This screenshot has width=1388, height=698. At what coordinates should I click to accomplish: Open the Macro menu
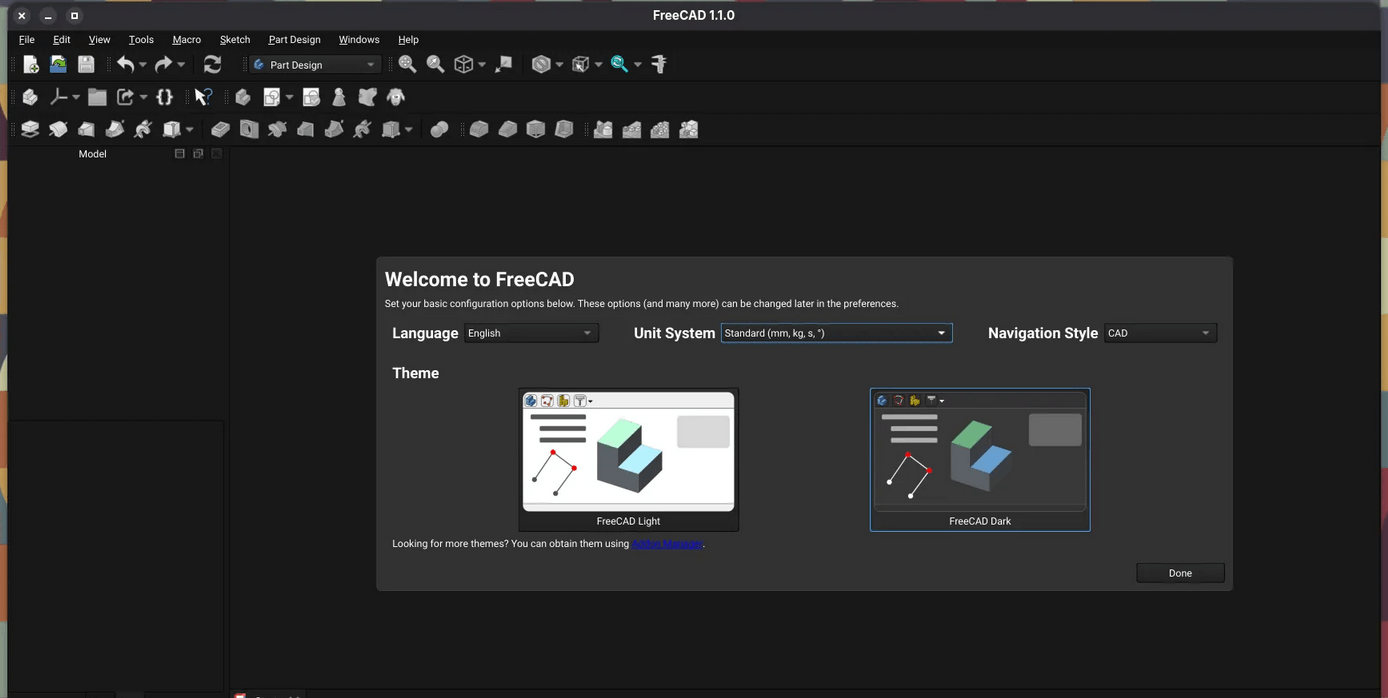point(186,40)
